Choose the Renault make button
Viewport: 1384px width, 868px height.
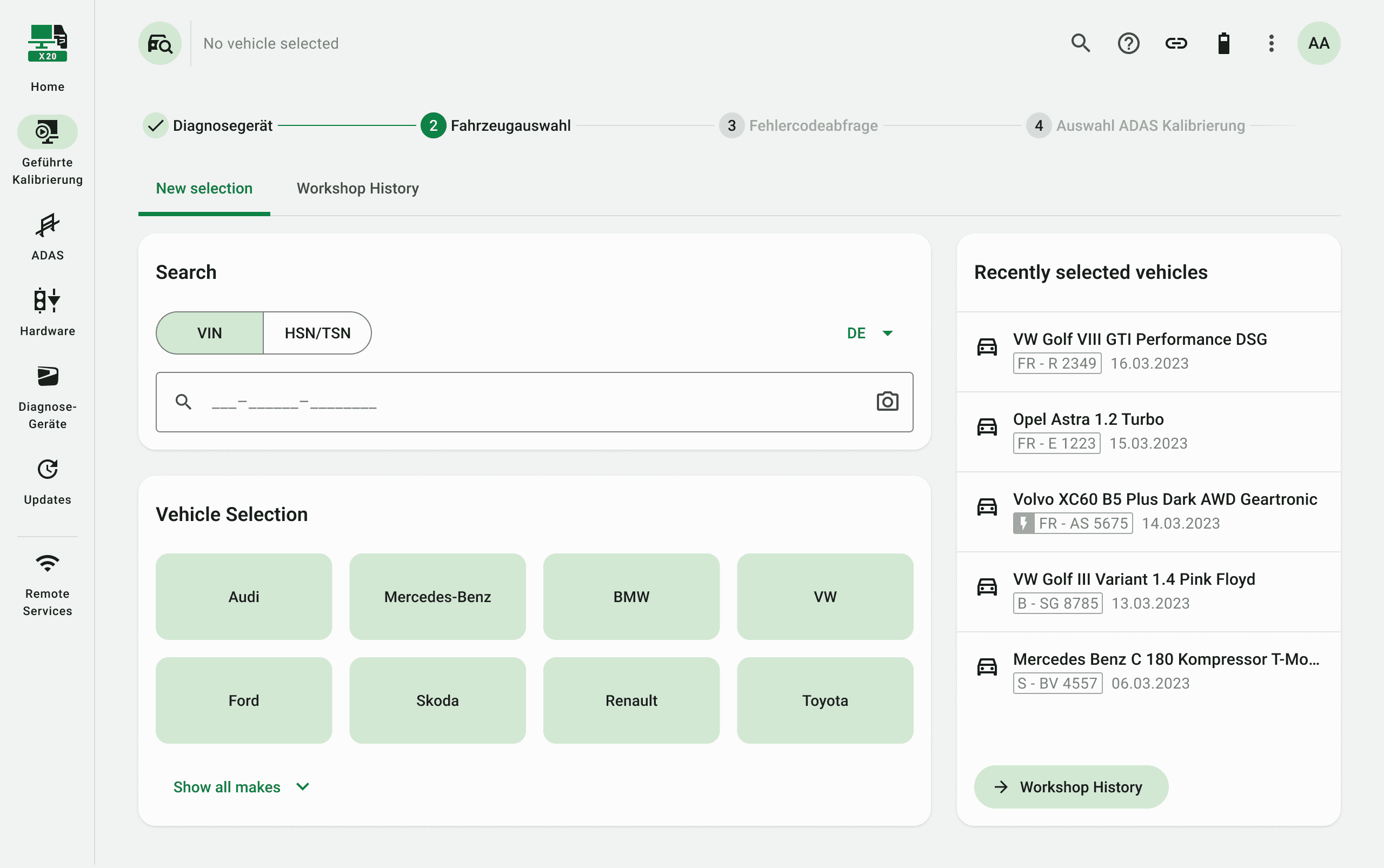click(x=631, y=700)
